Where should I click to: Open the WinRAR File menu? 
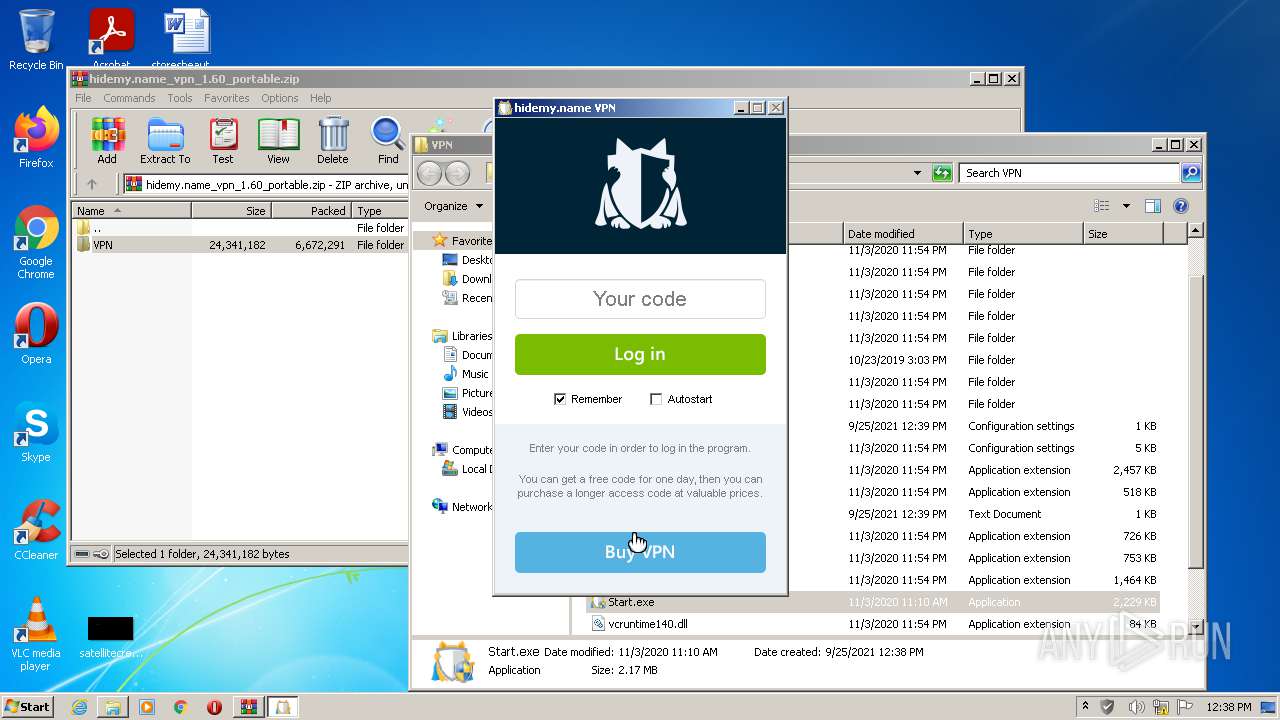click(x=83, y=98)
